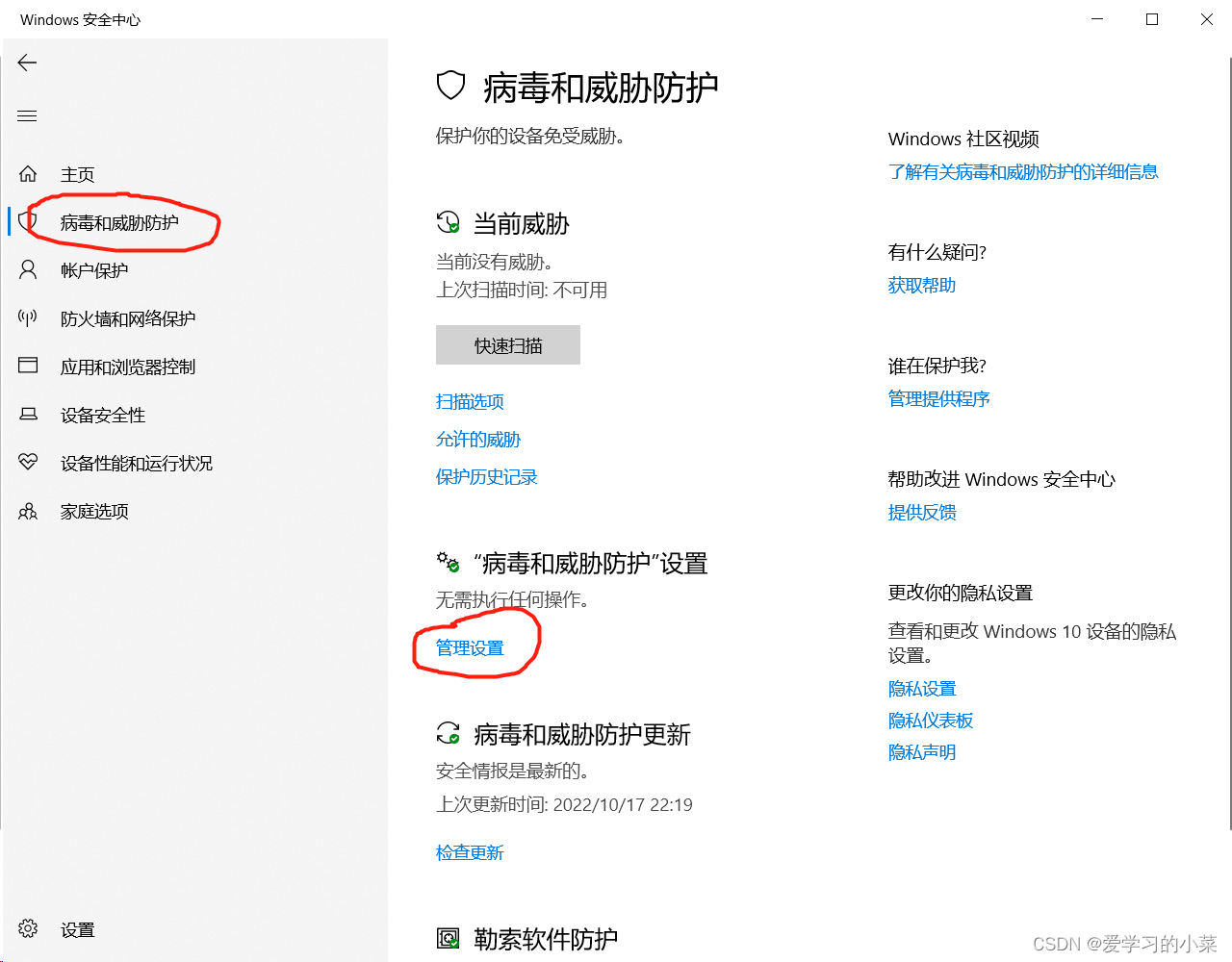Click the person icon for 帐户保护
Image resolution: width=1232 pixels, height=962 pixels.
point(28,270)
